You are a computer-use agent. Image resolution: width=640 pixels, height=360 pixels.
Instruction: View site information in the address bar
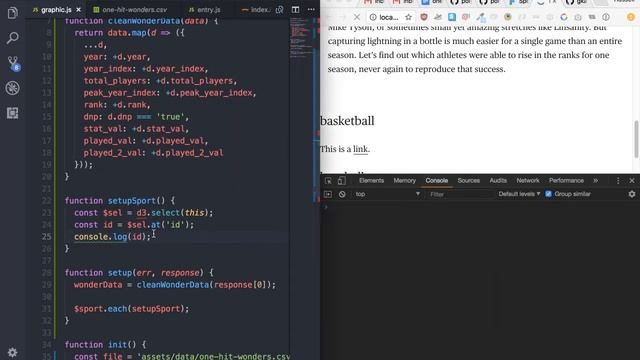[x=373, y=17]
